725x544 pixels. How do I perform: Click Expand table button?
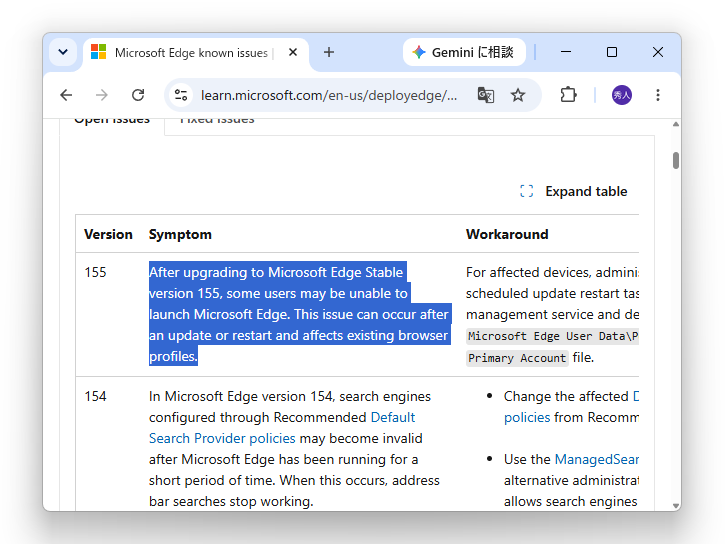coord(573,191)
